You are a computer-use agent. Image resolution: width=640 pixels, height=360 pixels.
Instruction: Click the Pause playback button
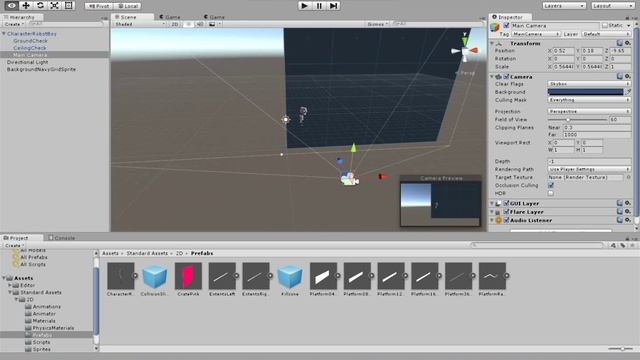point(319,6)
